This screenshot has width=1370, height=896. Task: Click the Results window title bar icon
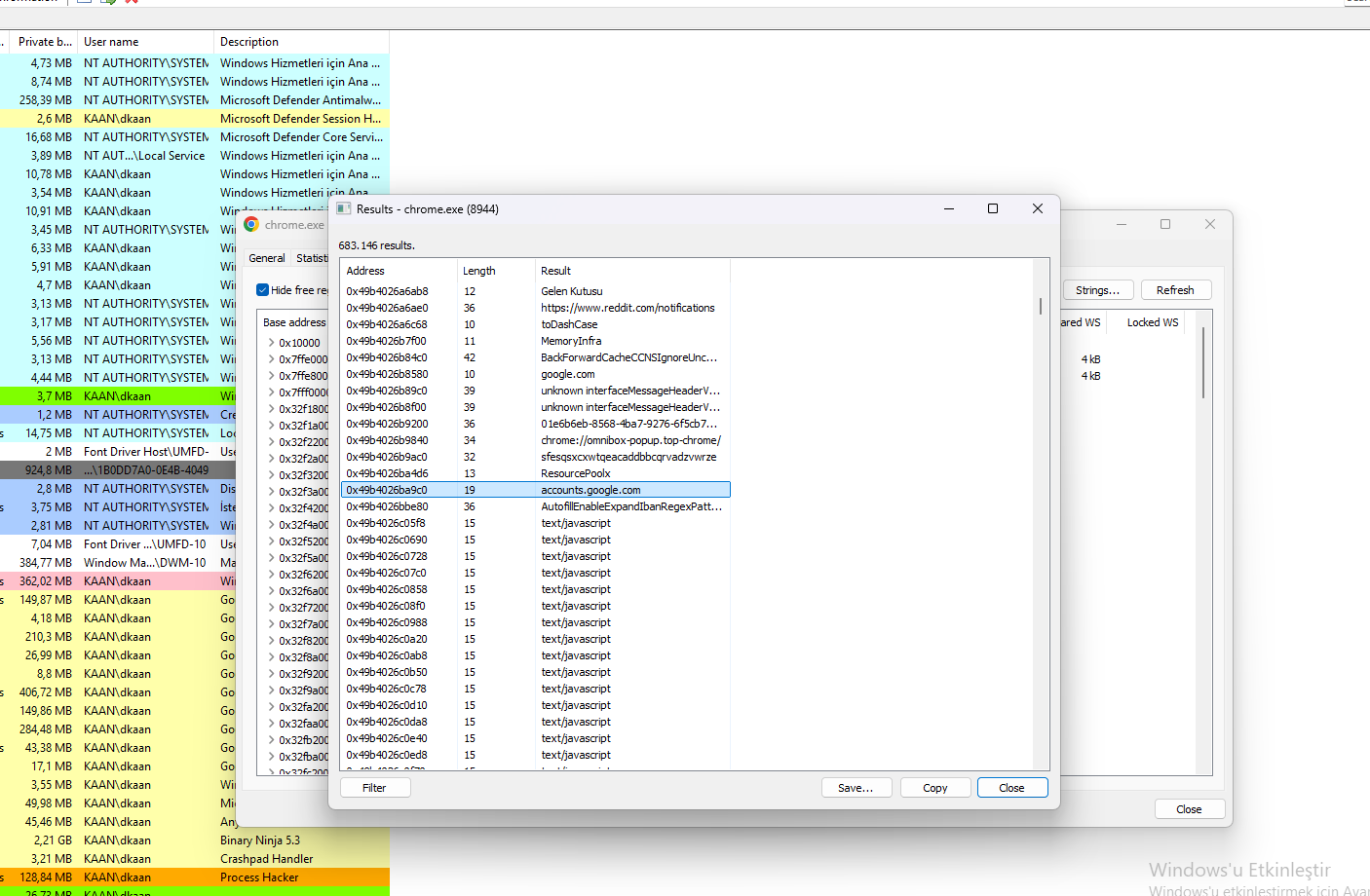344,208
